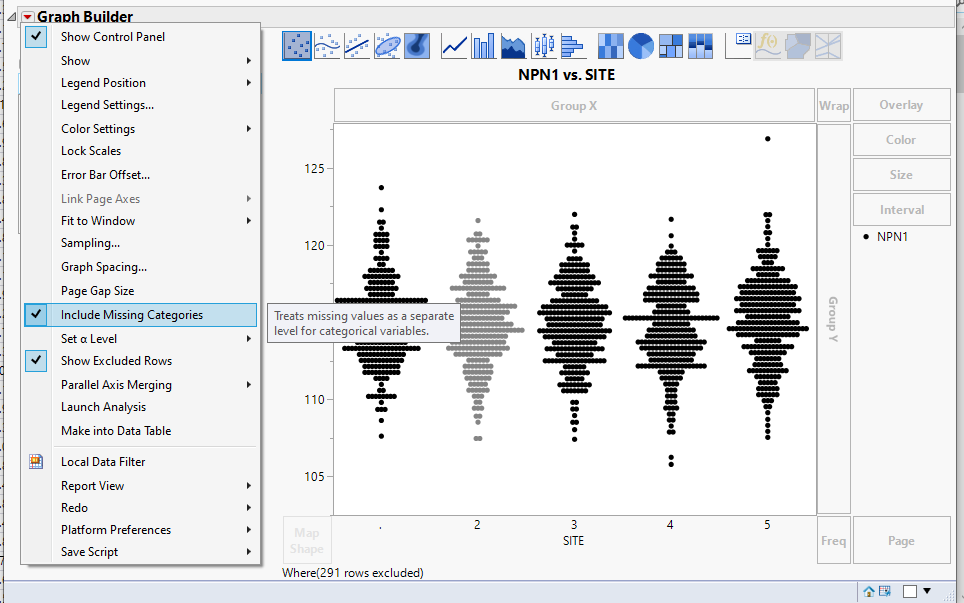This screenshot has height=603, width=964.
Task: Expand the Redo submenu
Action: [141, 508]
